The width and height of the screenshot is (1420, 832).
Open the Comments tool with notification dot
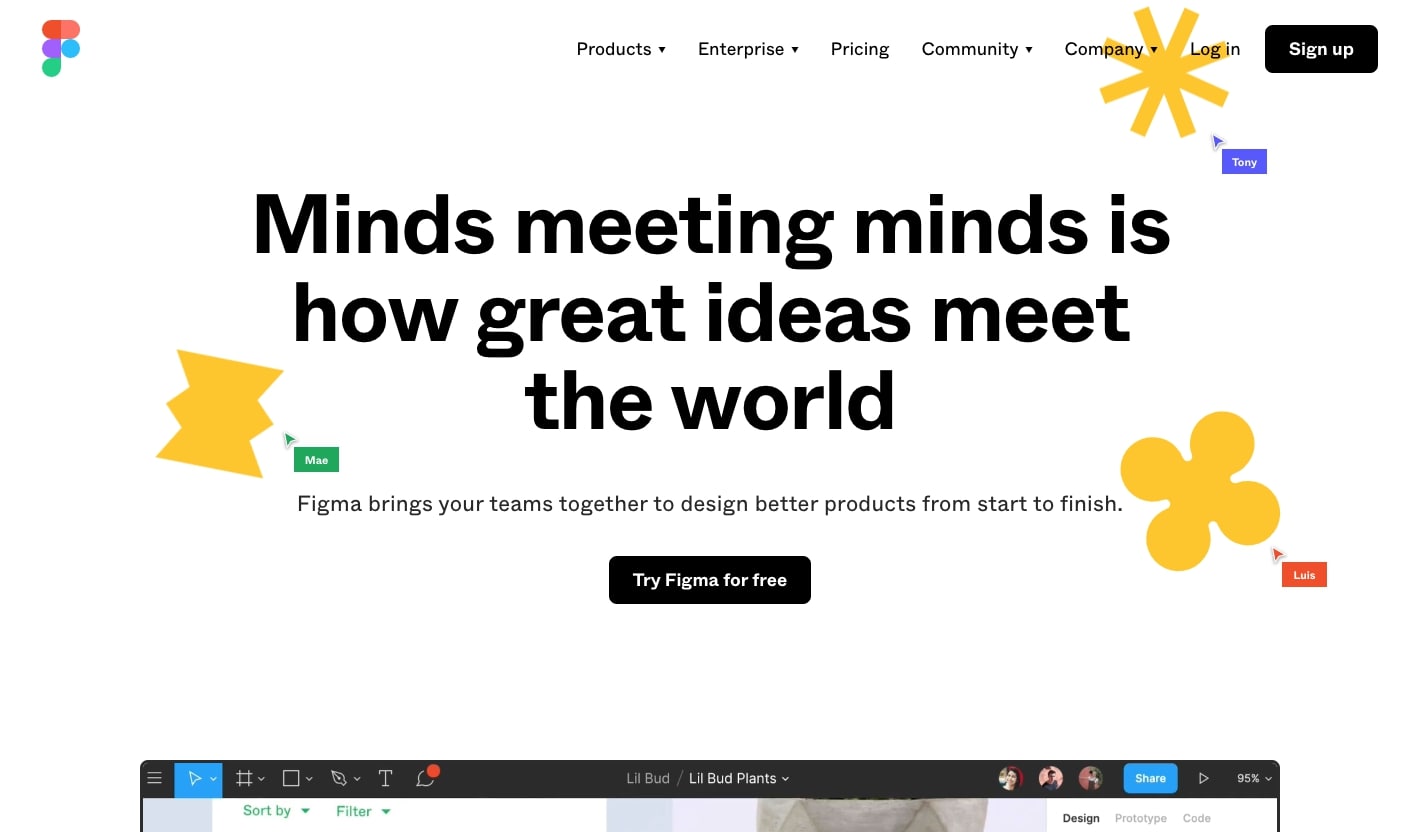click(x=427, y=777)
